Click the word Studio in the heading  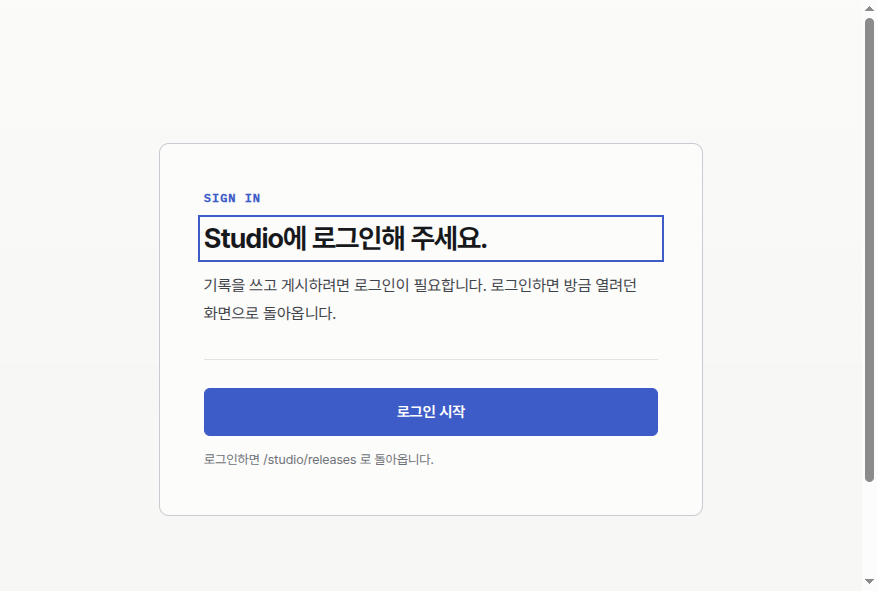pos(243,238)
